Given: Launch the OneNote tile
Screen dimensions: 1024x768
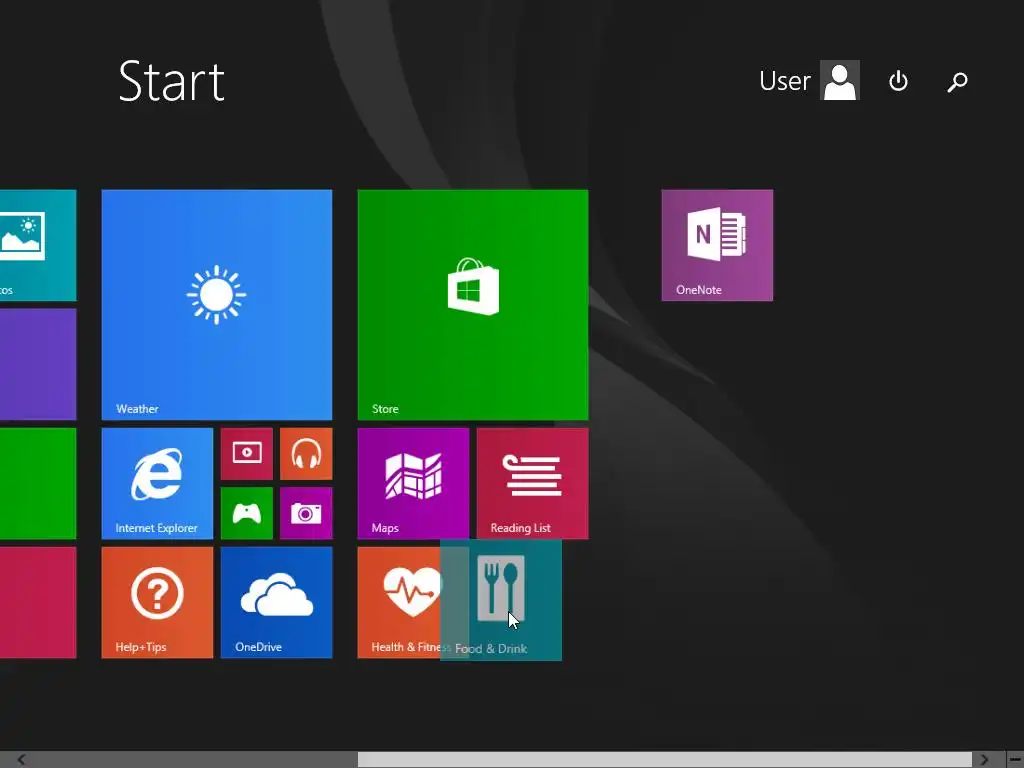Looking at the screenshot, I should click(717, 246).
